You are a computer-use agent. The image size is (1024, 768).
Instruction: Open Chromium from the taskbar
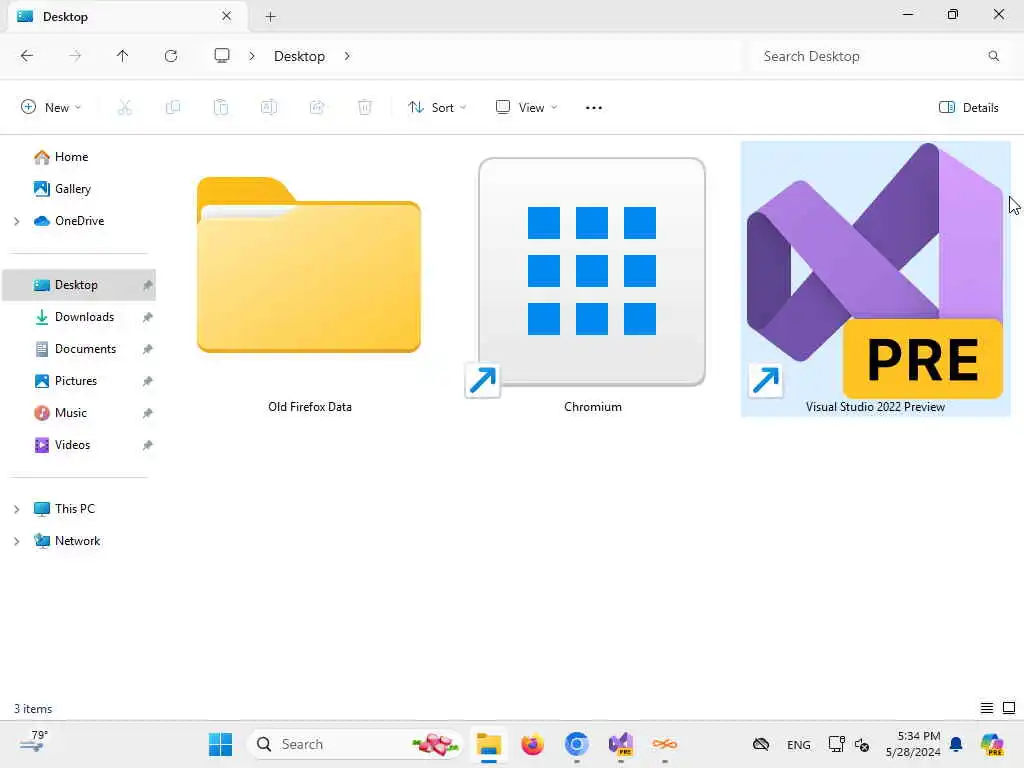click(x=577, y=744)
